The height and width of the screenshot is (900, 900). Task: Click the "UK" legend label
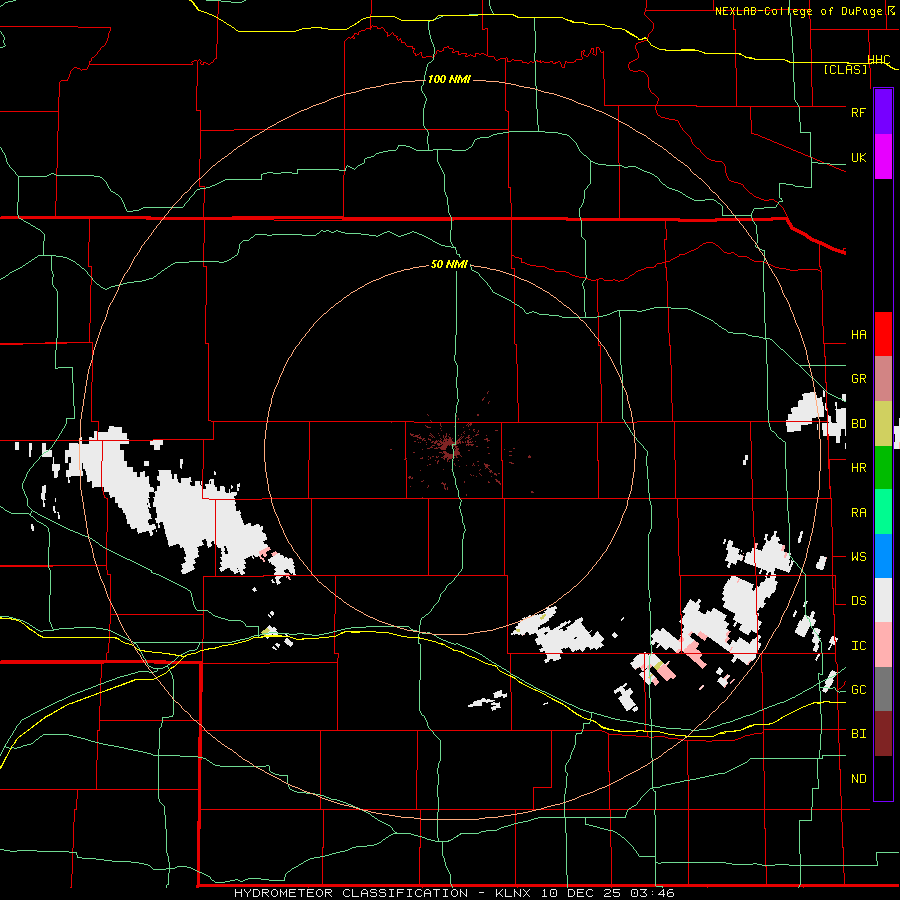pos(858,158)
